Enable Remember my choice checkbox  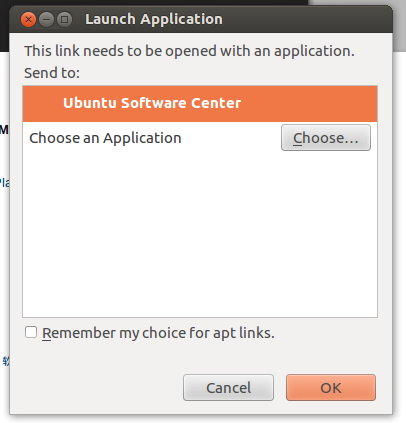[x=31, y=332]
